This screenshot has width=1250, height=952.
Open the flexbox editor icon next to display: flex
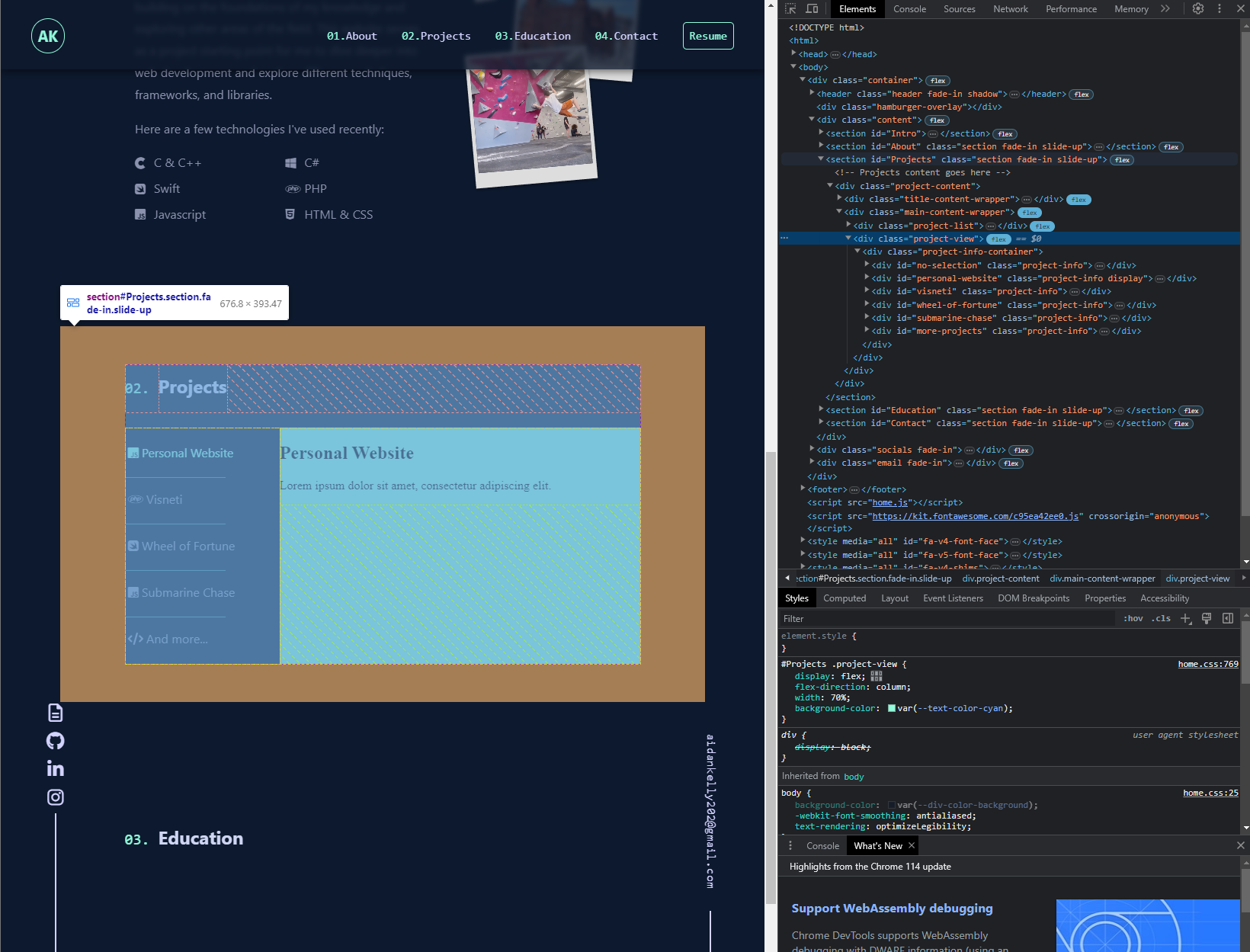pos(877,676)
